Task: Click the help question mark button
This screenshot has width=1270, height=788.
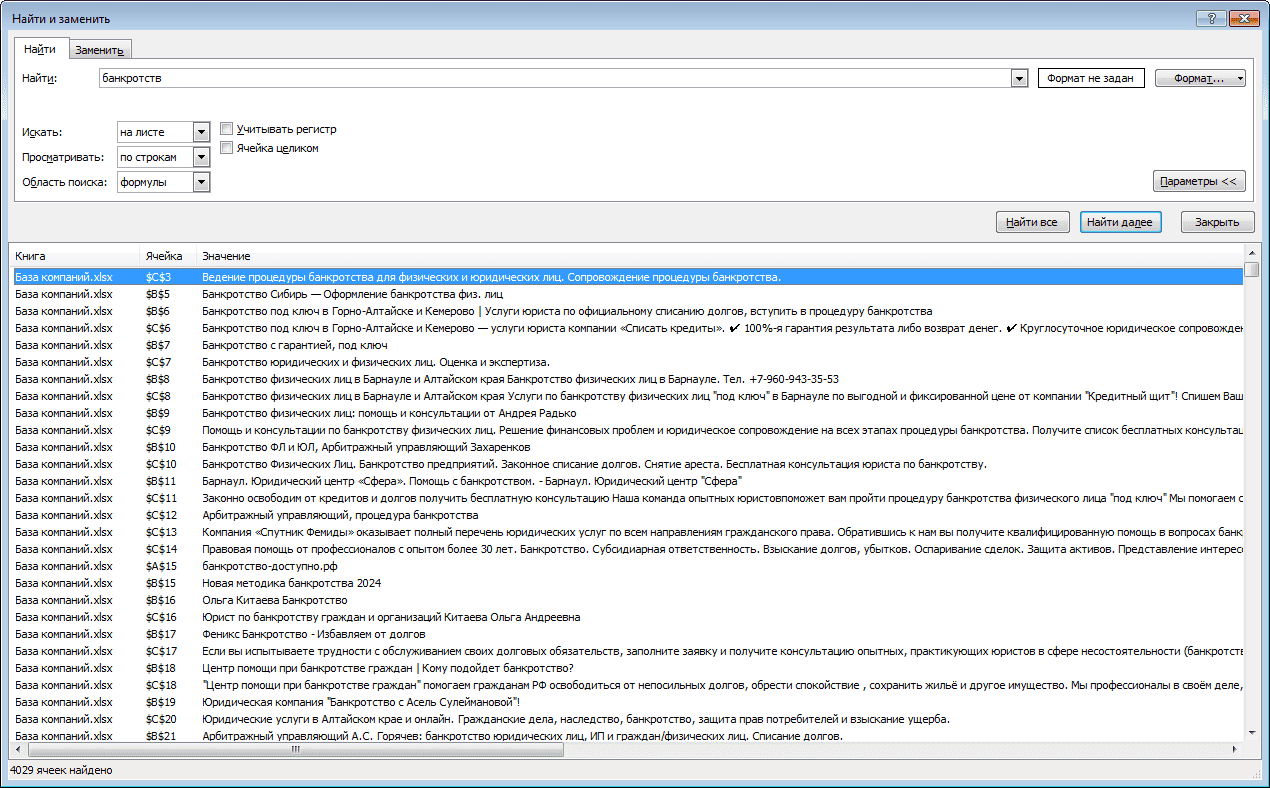Action: (1211, 19)
